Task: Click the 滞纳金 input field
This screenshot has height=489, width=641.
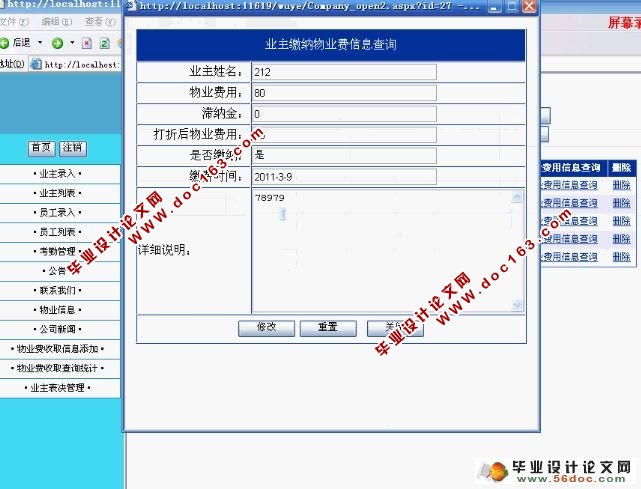Action: coord(344,114)
